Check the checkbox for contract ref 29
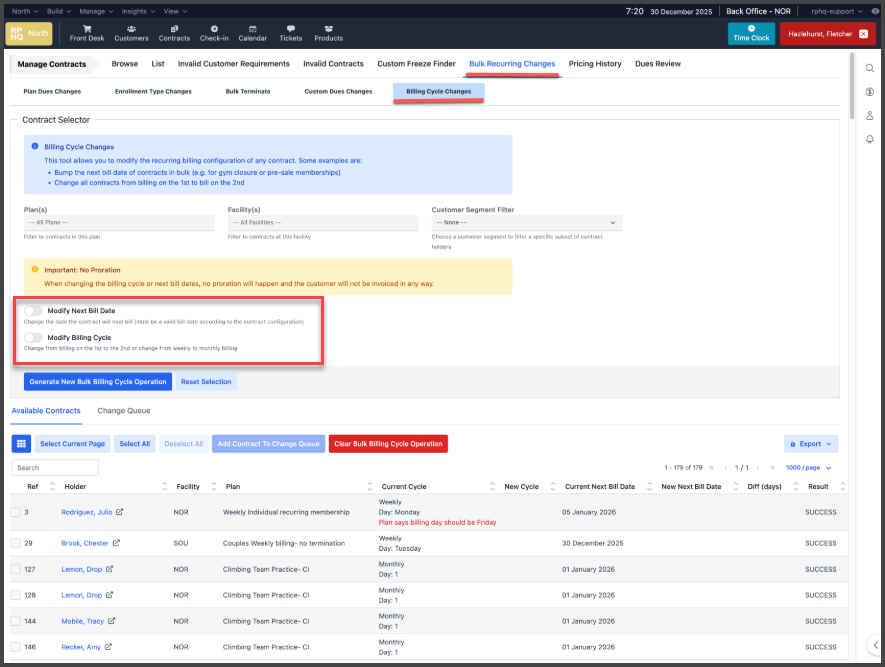This screenshot has width=885, height=667. (x=15, y=543)
